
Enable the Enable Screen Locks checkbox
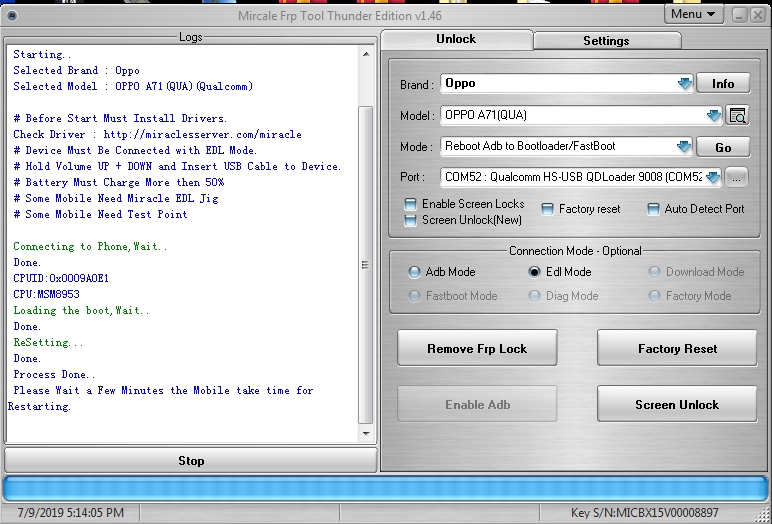click(410, 204)
